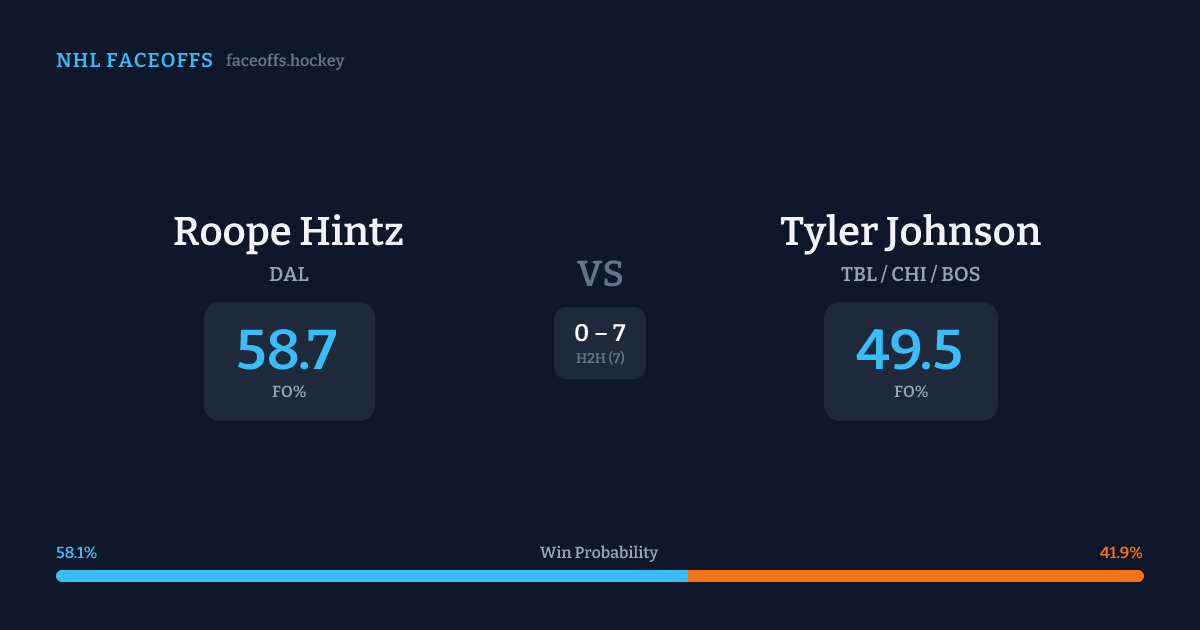This screenshot has height=630, width=1200.
Task: Click the BOS team abbreviation
Action: [960, 274]
